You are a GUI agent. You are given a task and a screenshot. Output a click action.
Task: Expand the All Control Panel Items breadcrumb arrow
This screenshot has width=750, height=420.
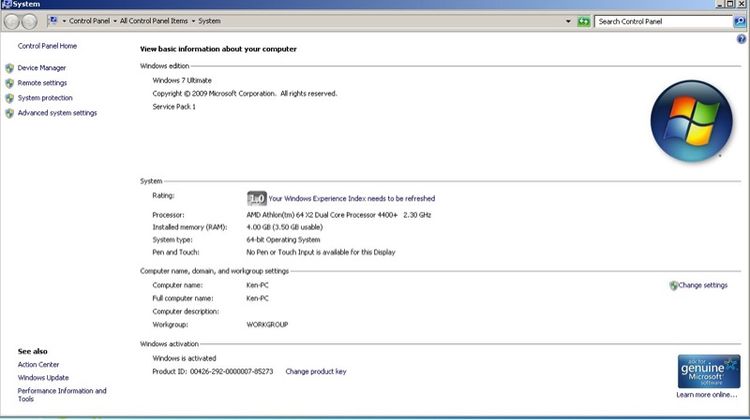193,21
